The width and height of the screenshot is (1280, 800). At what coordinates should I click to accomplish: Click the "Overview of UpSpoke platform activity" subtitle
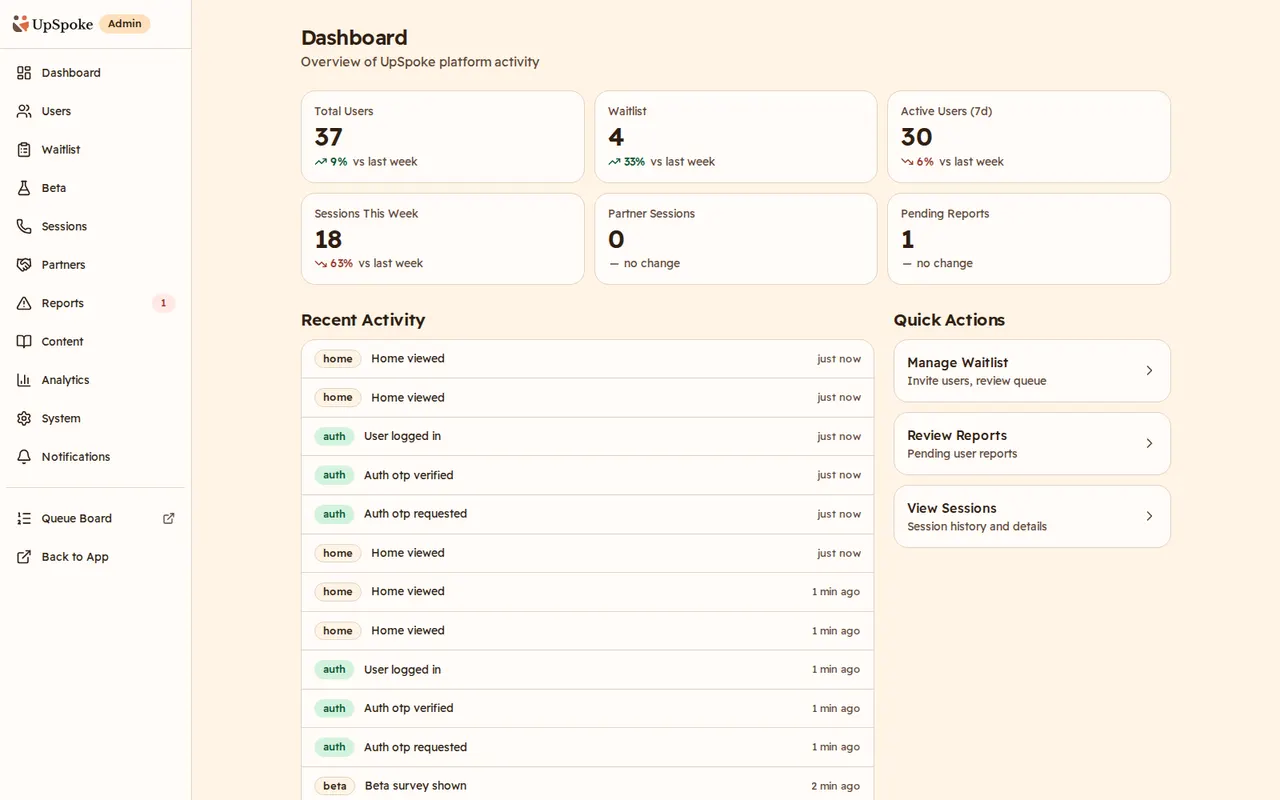420,62
